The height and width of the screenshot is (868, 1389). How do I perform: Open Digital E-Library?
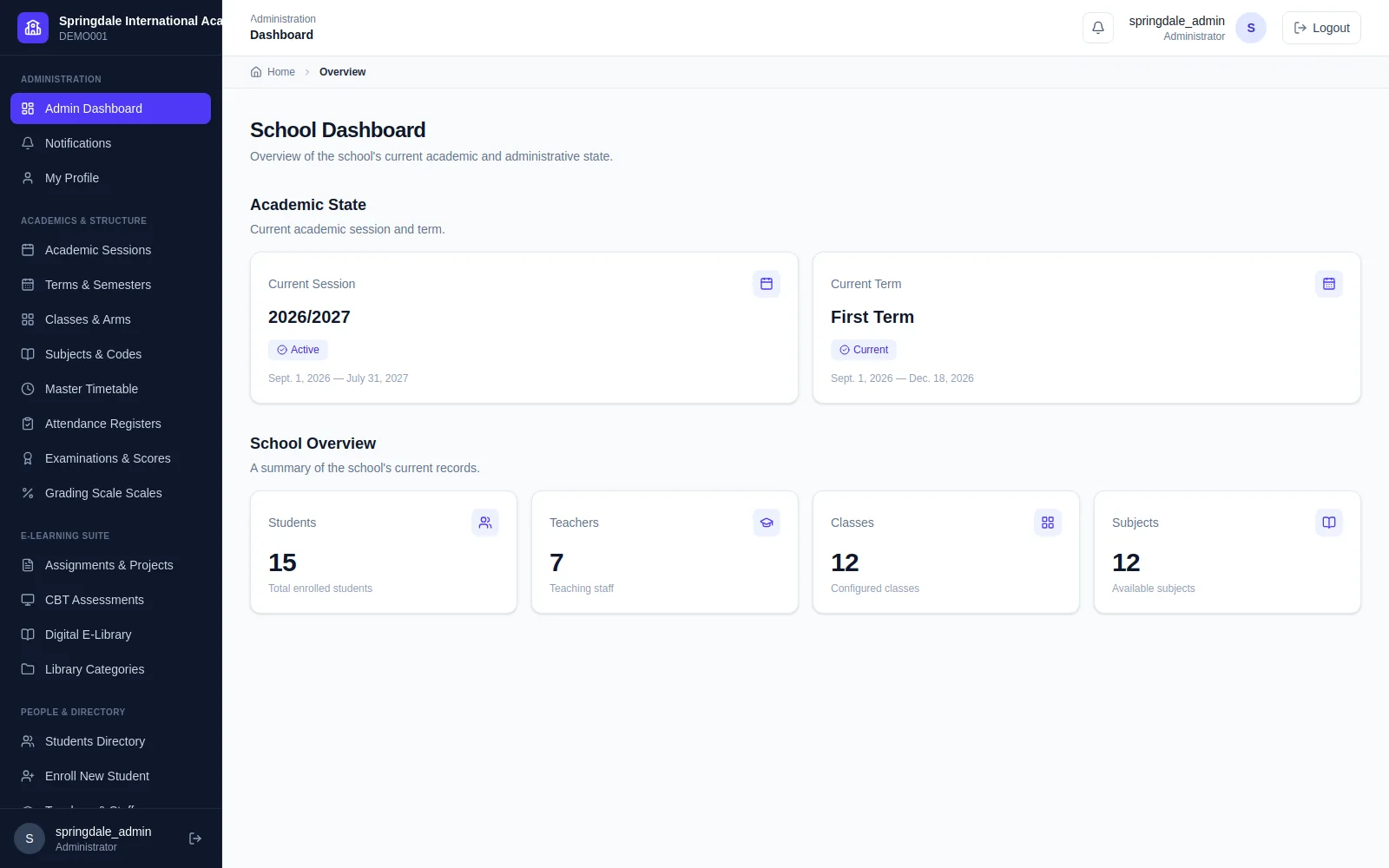click(x=110, y=635)
